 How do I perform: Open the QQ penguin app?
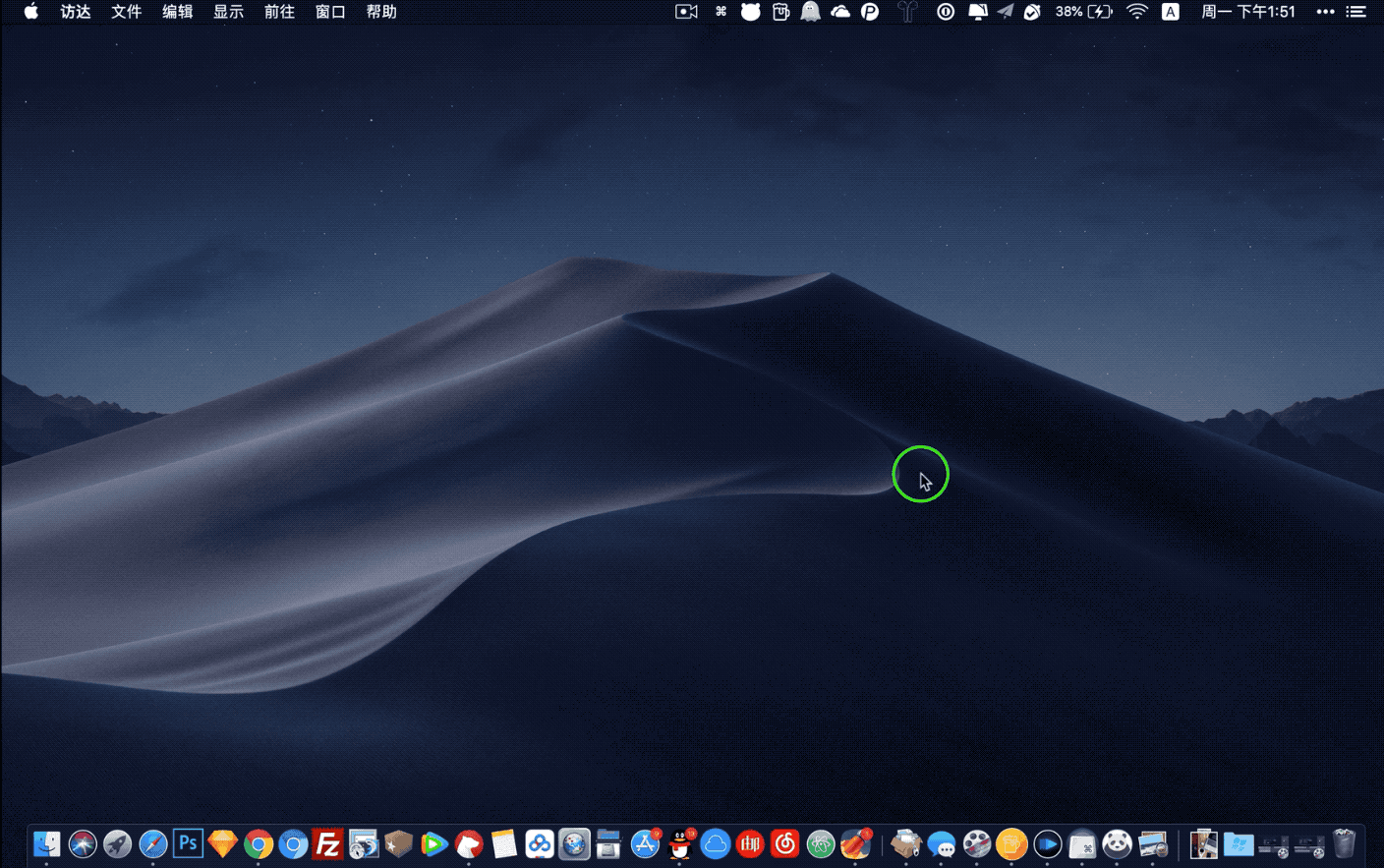[680, 843]
